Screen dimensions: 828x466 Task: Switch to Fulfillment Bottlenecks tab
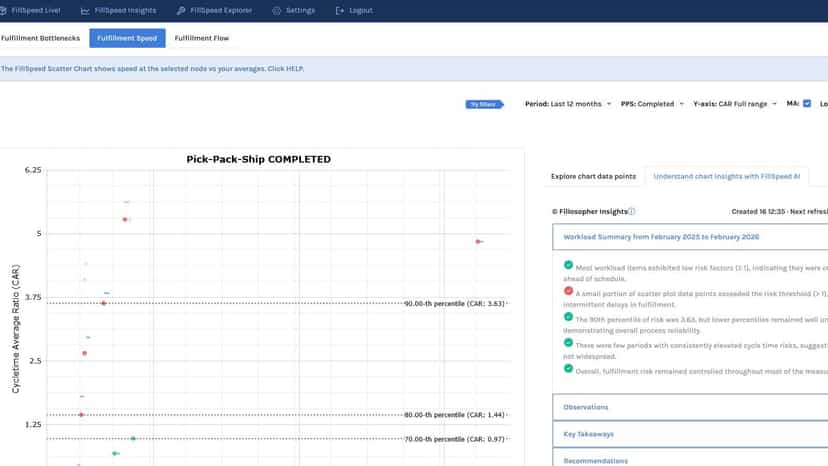point(41,38)
